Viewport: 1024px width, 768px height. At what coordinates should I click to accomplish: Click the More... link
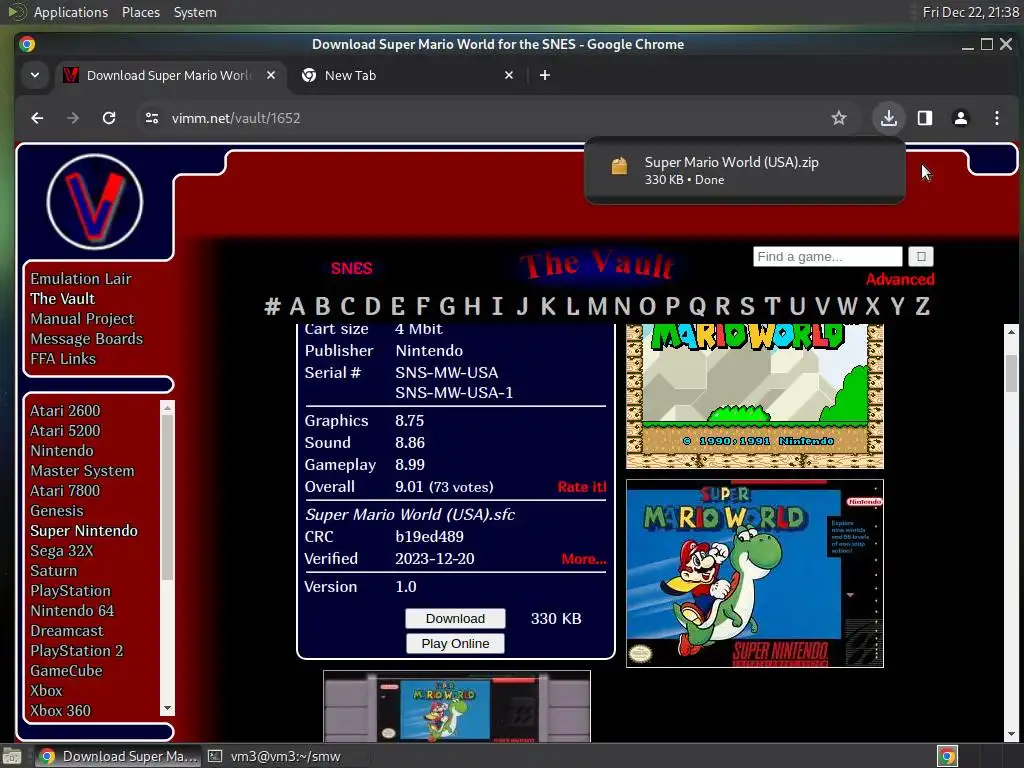tap(584, 559)
